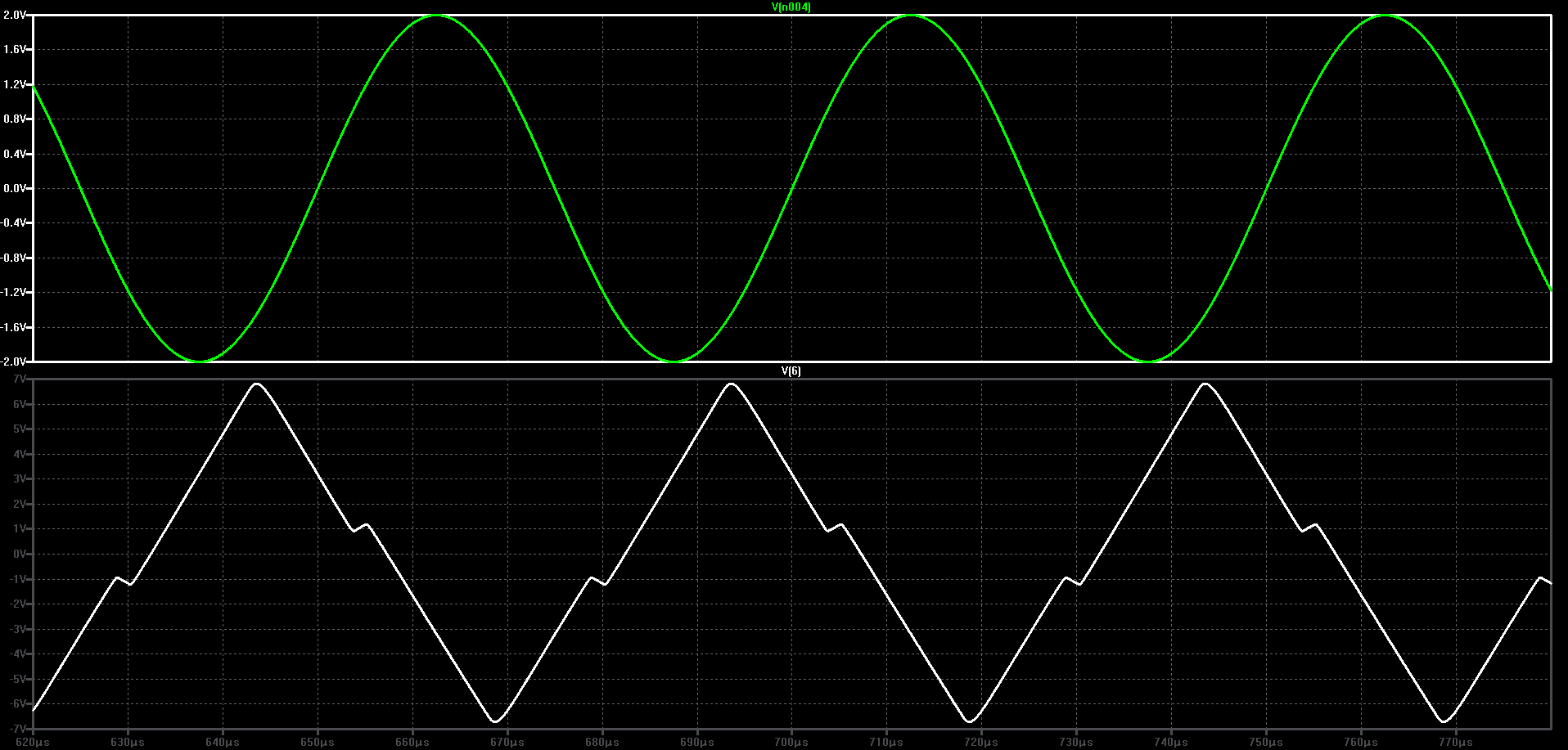
Task: Select the 700µs time label
Action: (791, 743)
